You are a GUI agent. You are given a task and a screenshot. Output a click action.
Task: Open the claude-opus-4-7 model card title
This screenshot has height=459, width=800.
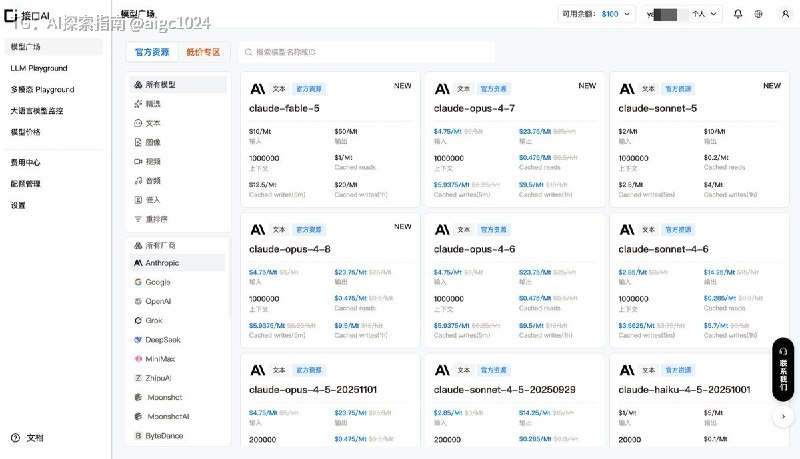point(474,108)
